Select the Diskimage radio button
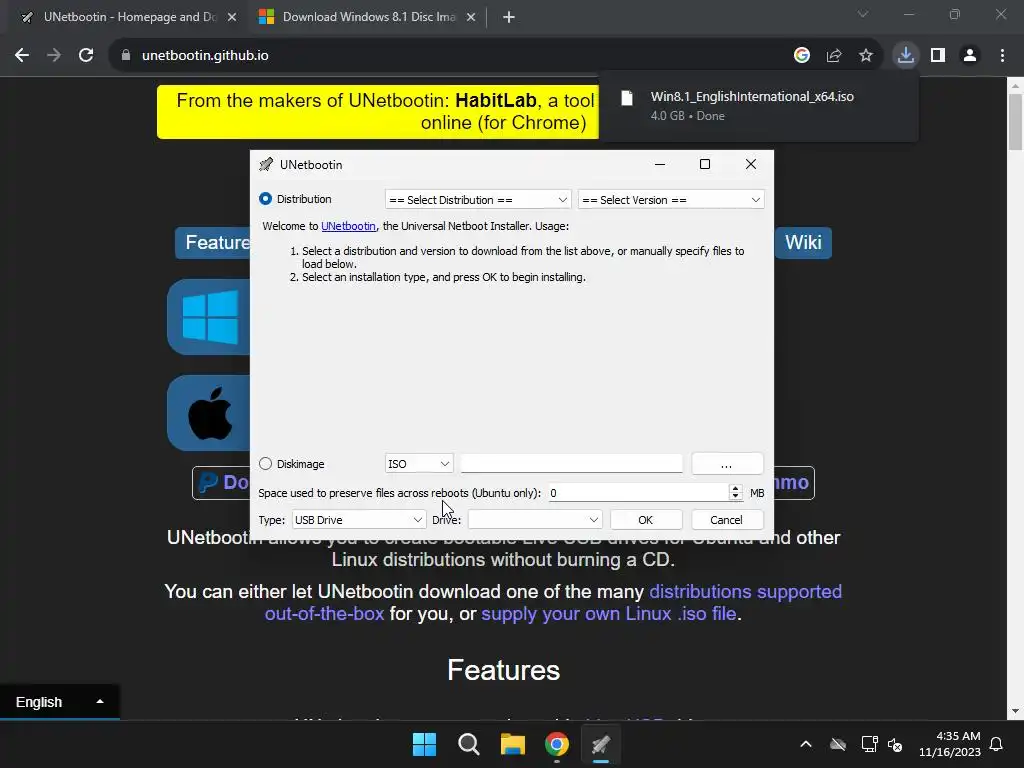 tap(265, 464)
